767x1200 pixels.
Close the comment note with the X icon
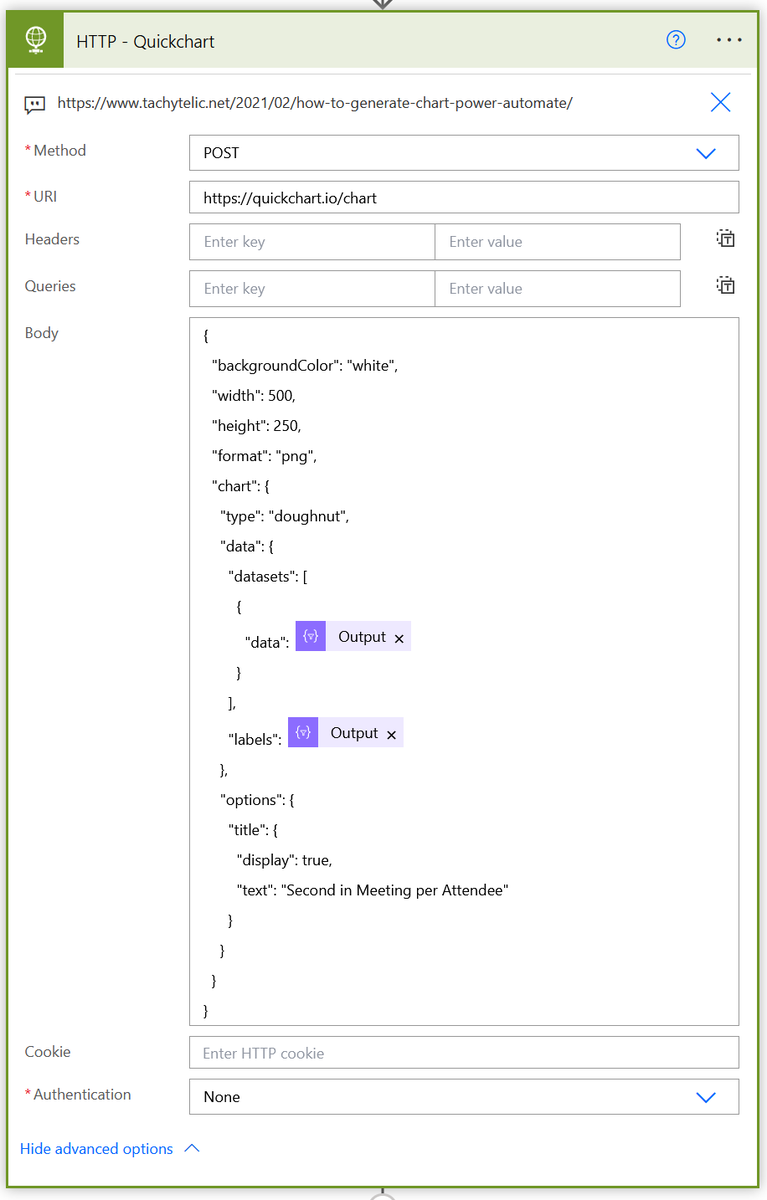(x=720, y=102)
